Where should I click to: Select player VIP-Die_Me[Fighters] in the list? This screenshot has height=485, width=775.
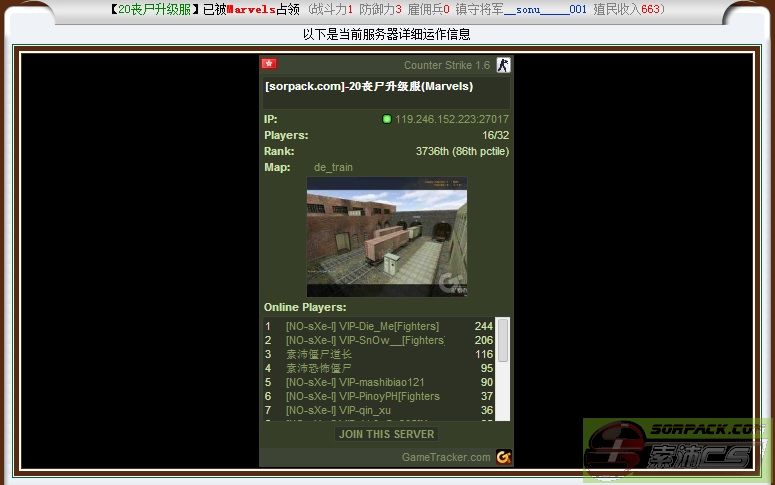coord(362,326)
